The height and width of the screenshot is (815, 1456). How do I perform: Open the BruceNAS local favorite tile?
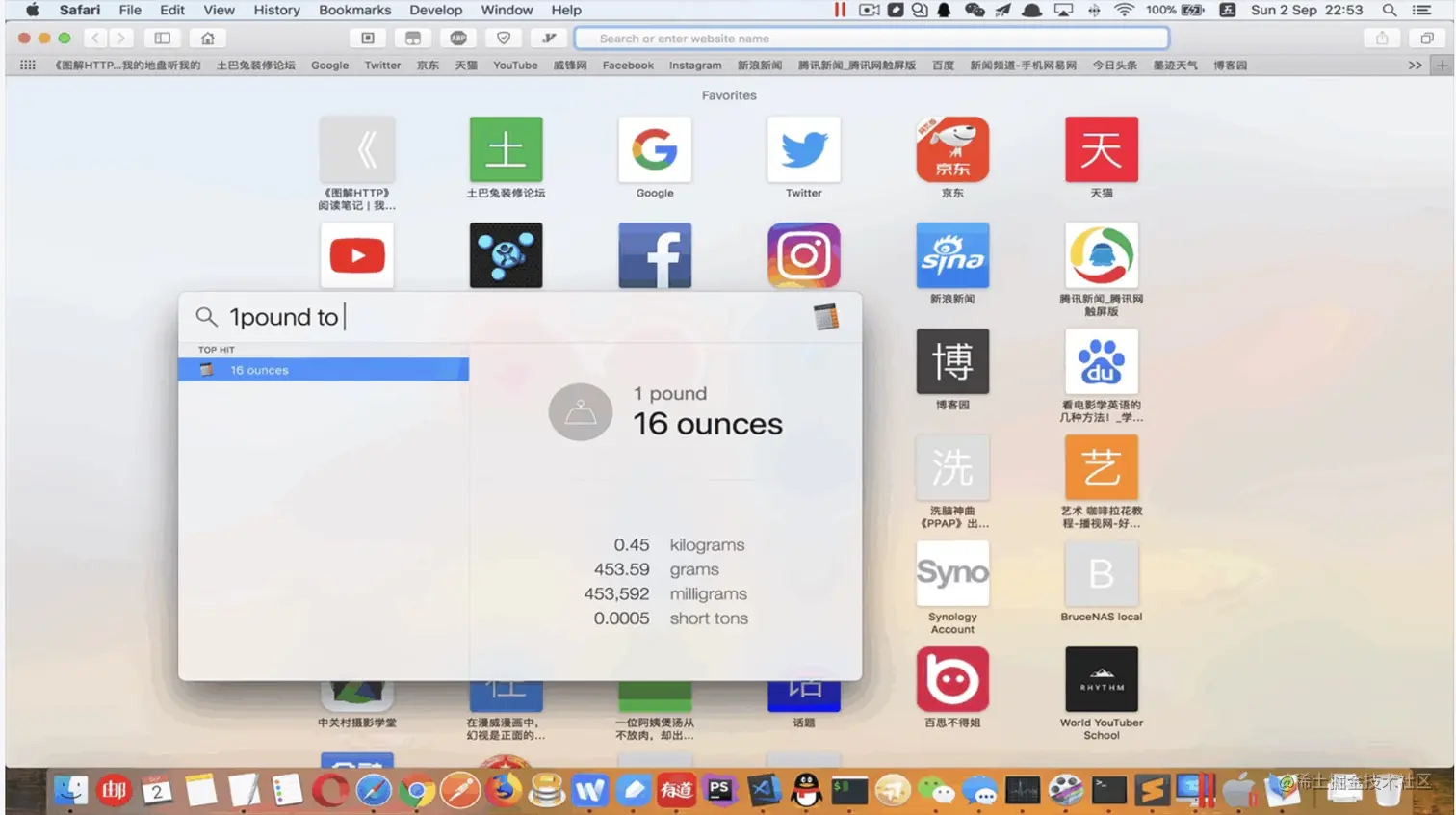click(x=1102, y=573)
